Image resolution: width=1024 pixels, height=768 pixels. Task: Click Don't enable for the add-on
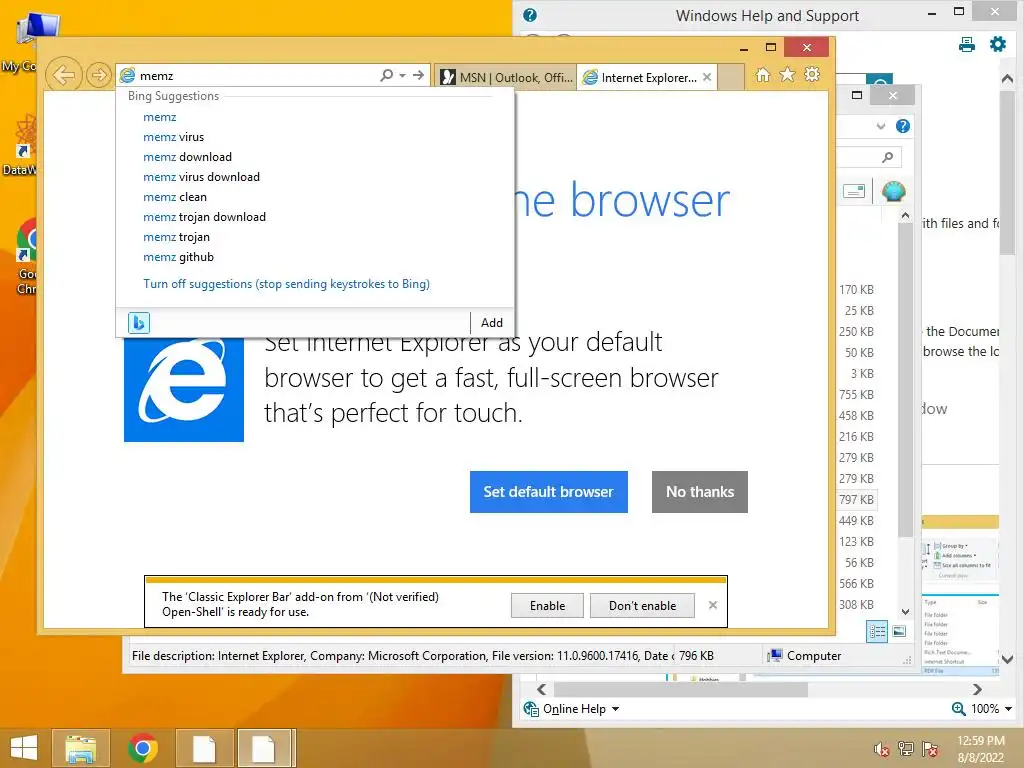[x=642, y=605]
